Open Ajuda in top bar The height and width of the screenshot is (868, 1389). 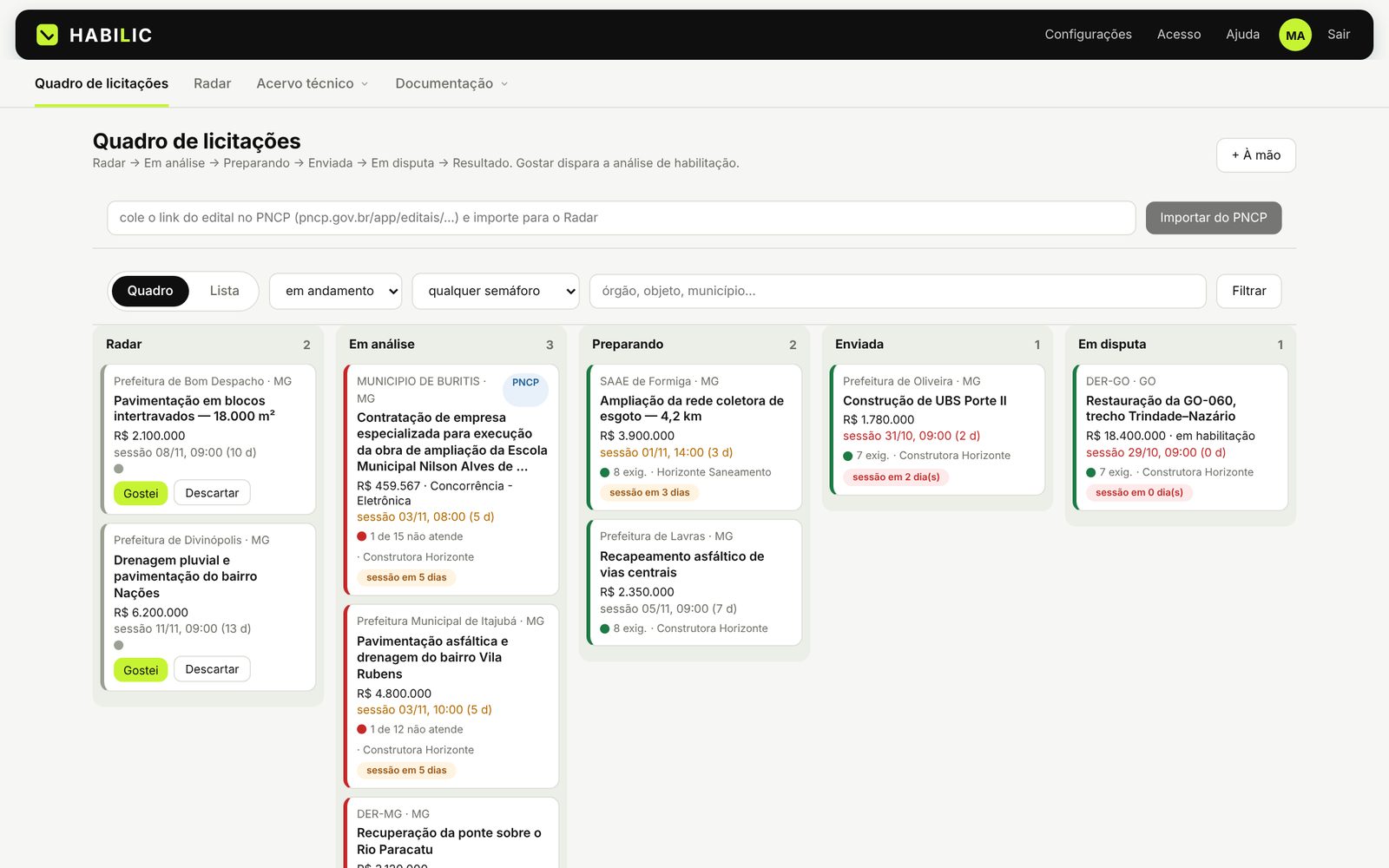[1242, 35]
